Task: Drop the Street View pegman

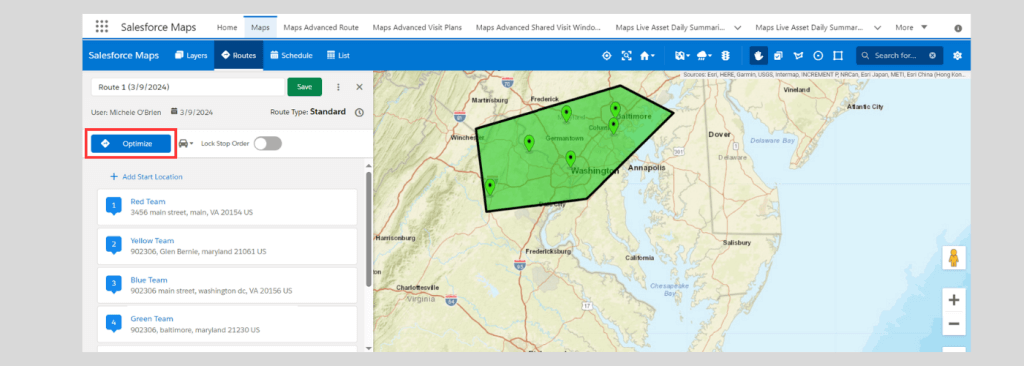Action: [x=953, y=258]
